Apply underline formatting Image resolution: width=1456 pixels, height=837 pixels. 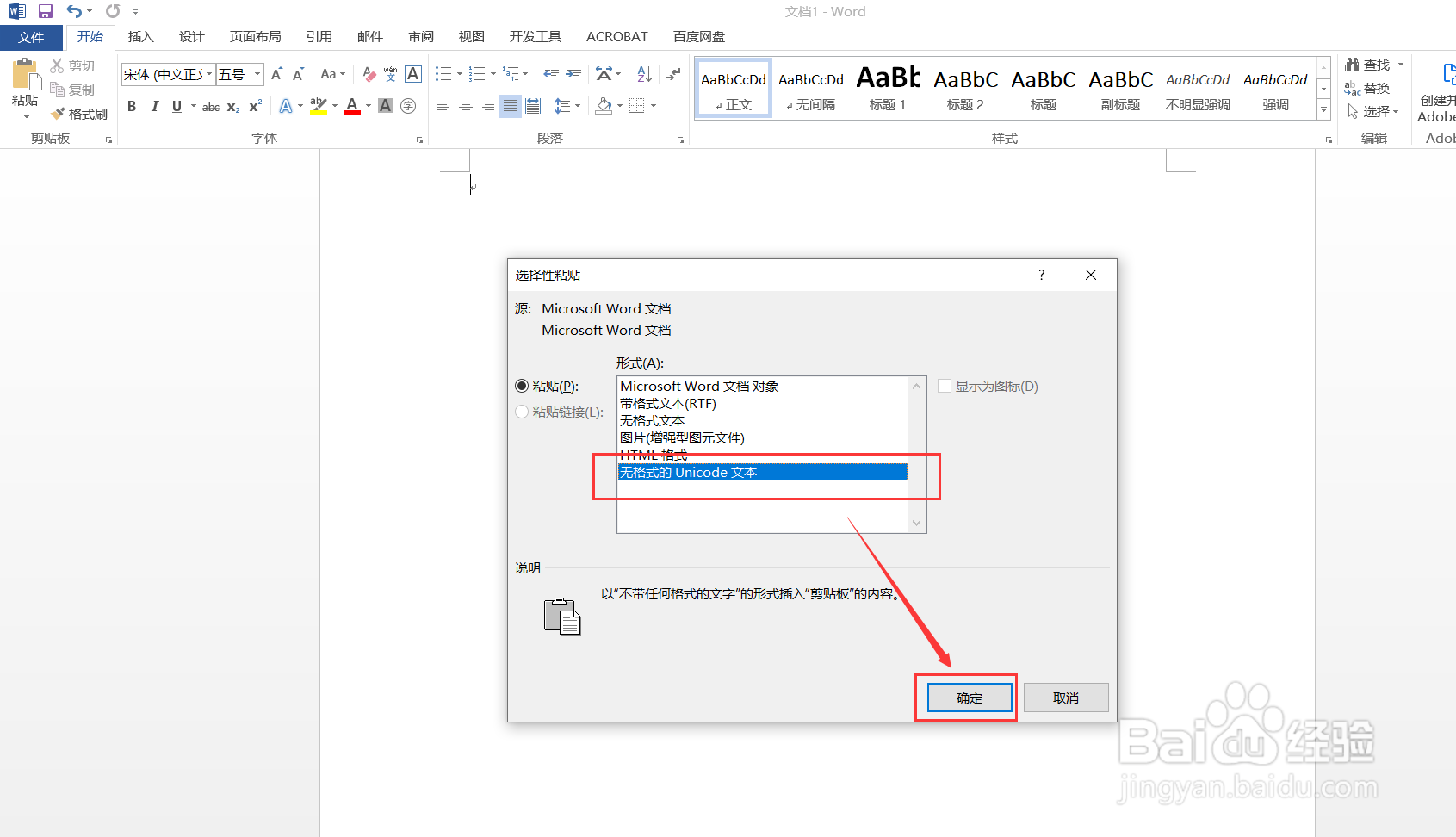tap(177, 106)
